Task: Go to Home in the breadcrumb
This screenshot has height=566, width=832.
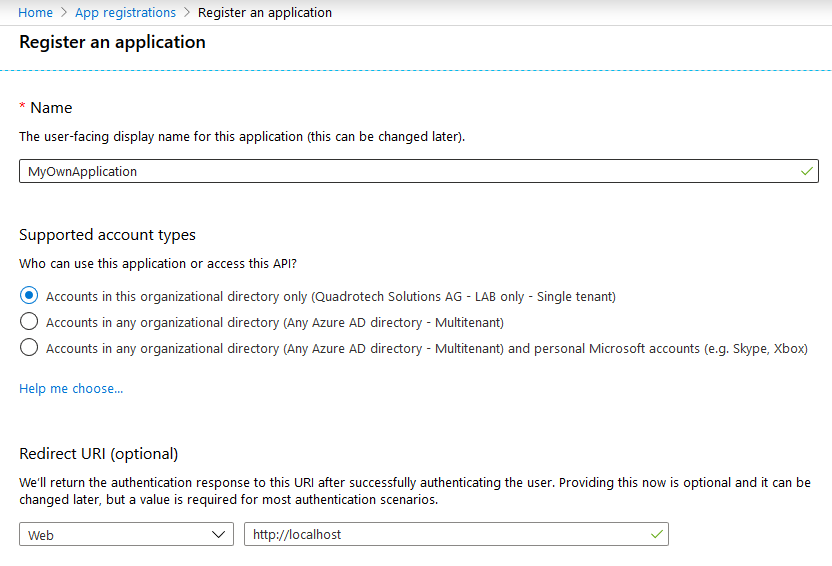Action: coord(35,12)
